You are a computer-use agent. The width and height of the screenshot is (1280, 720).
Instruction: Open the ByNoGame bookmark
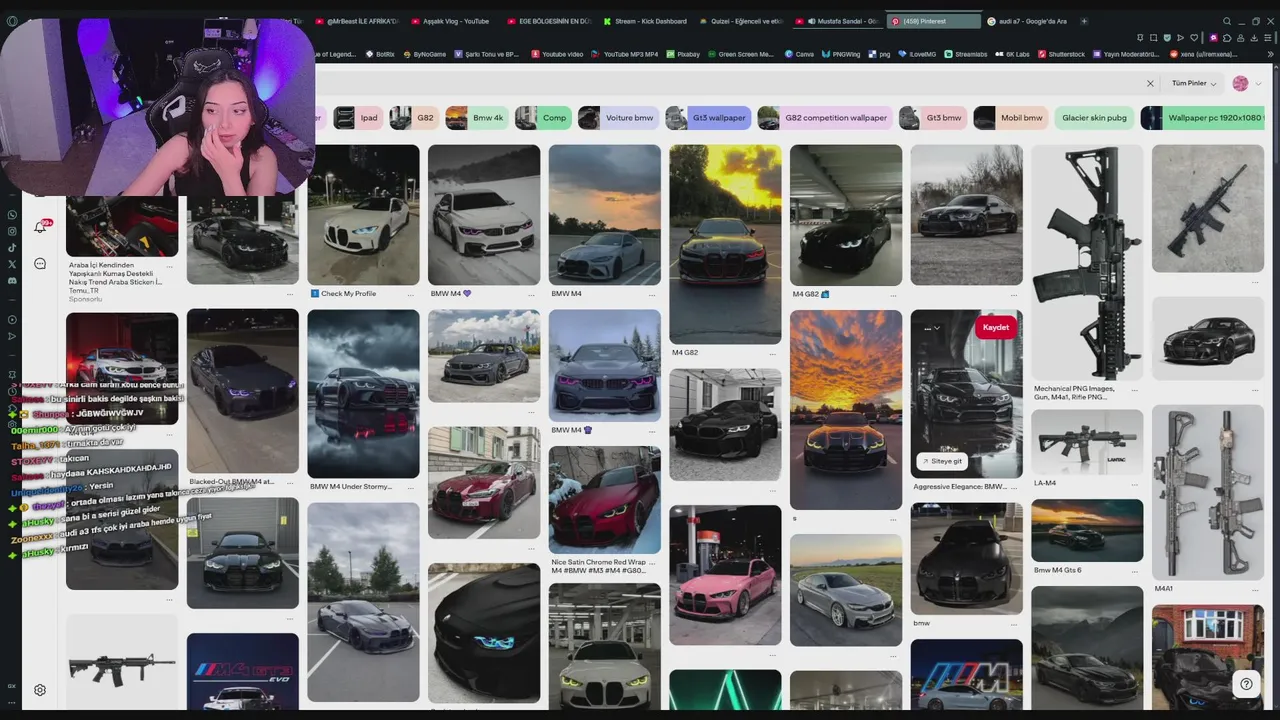(425, 54)
